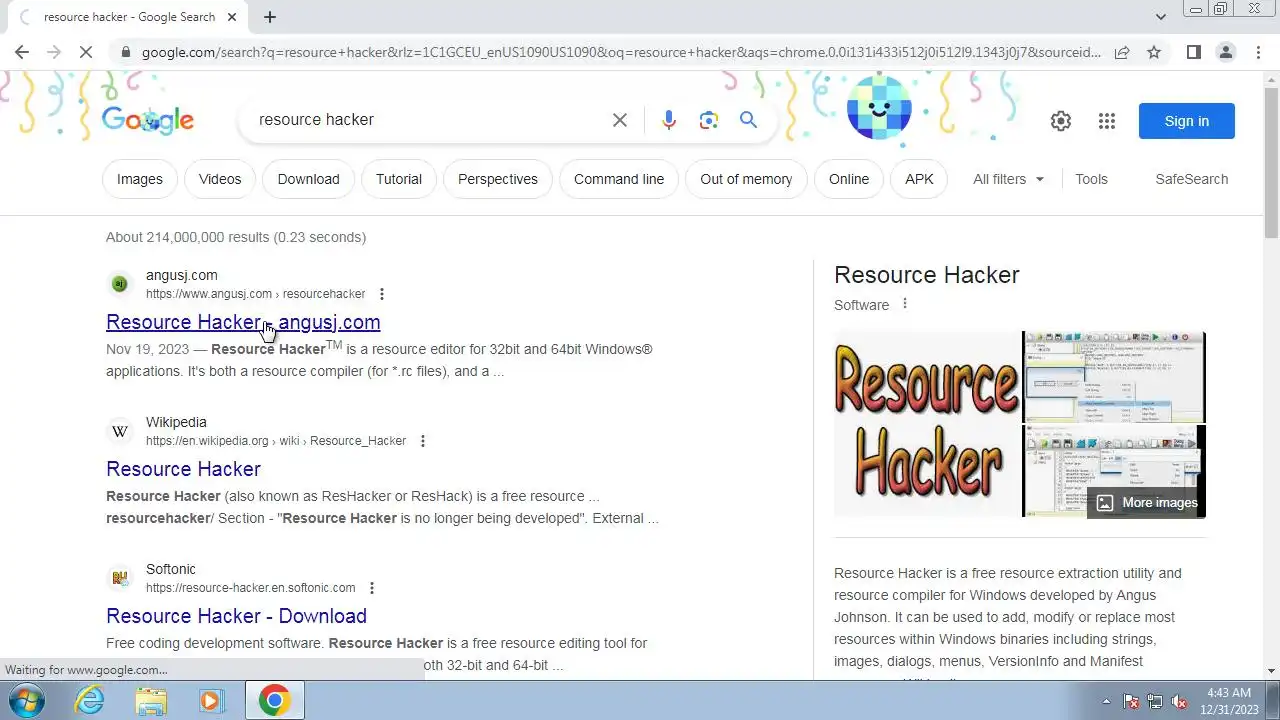Open the Action Center flag in the tray

[x=1132, y=701]
